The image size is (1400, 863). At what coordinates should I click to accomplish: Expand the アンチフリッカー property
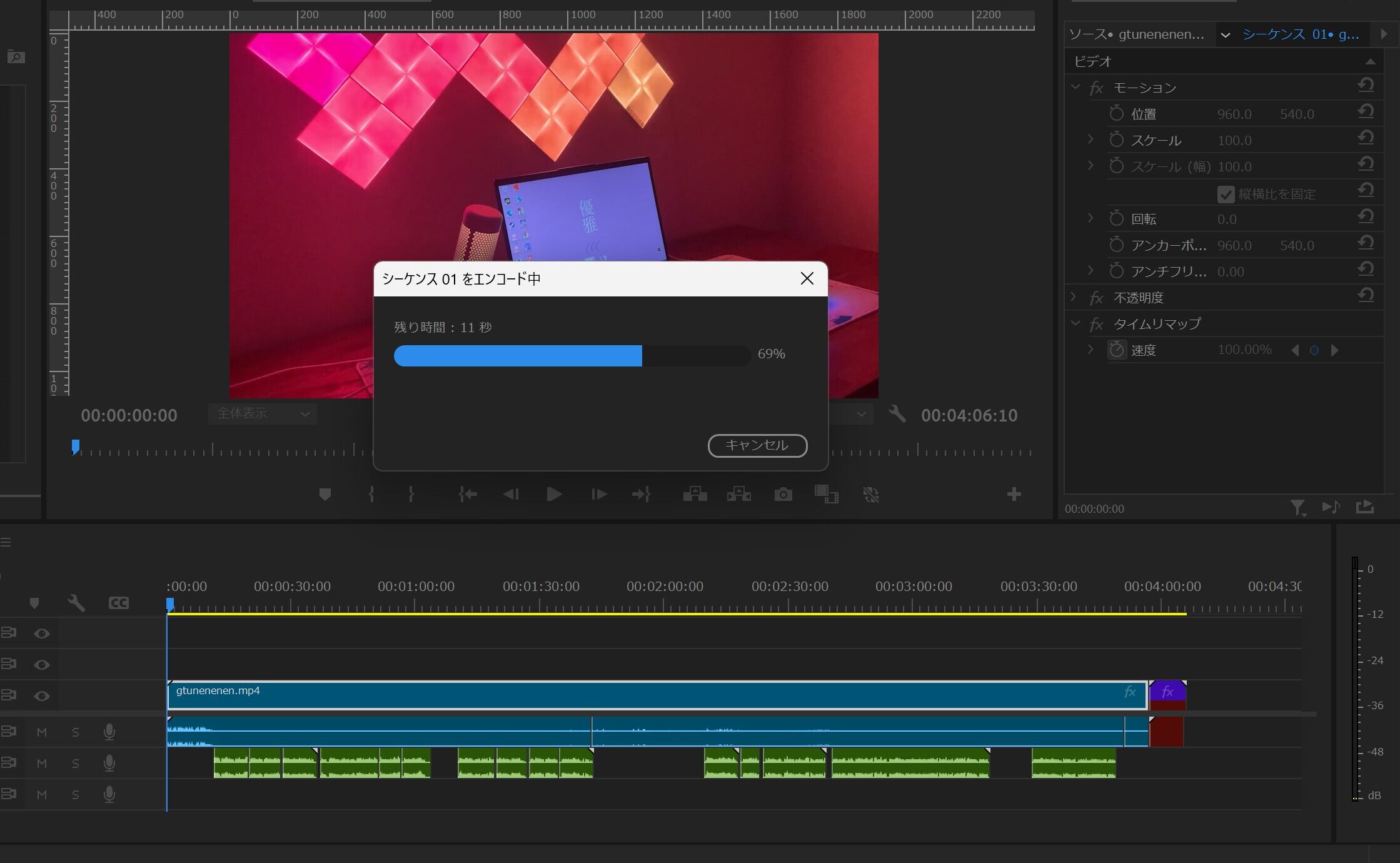1090,271
